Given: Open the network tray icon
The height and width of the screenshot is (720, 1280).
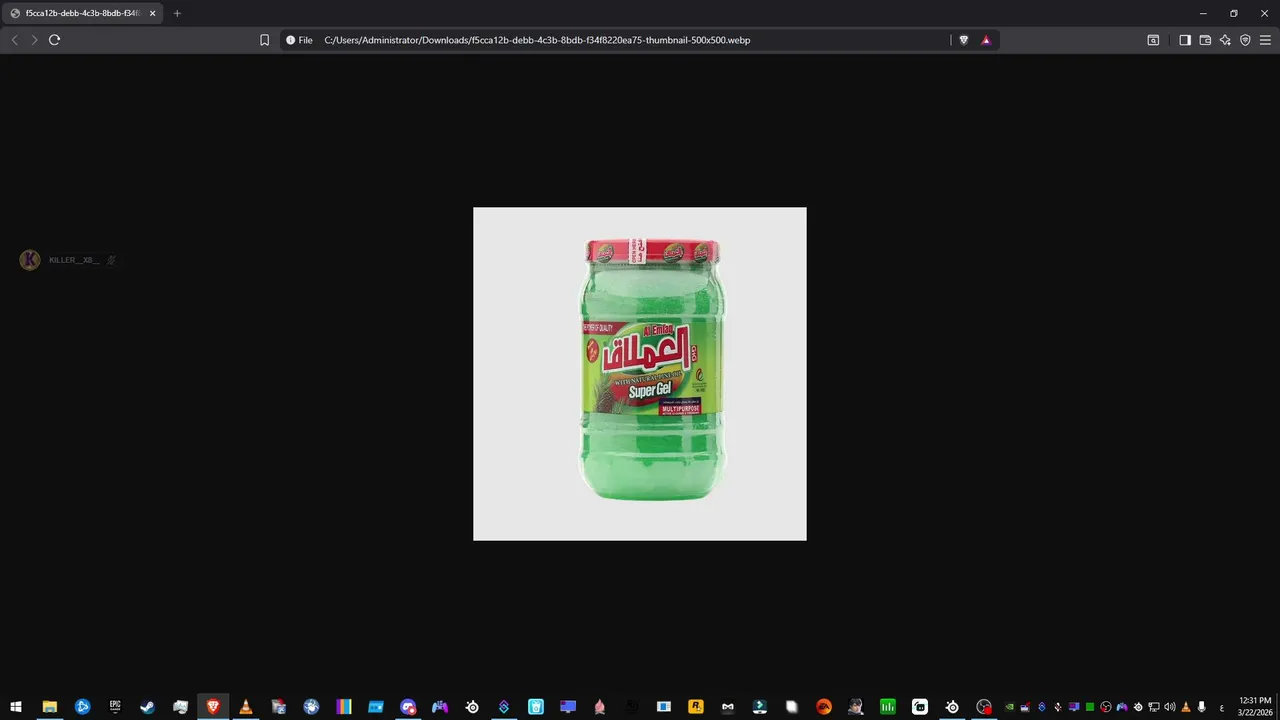Looking at the screenshot, I should click(1154, 707).
